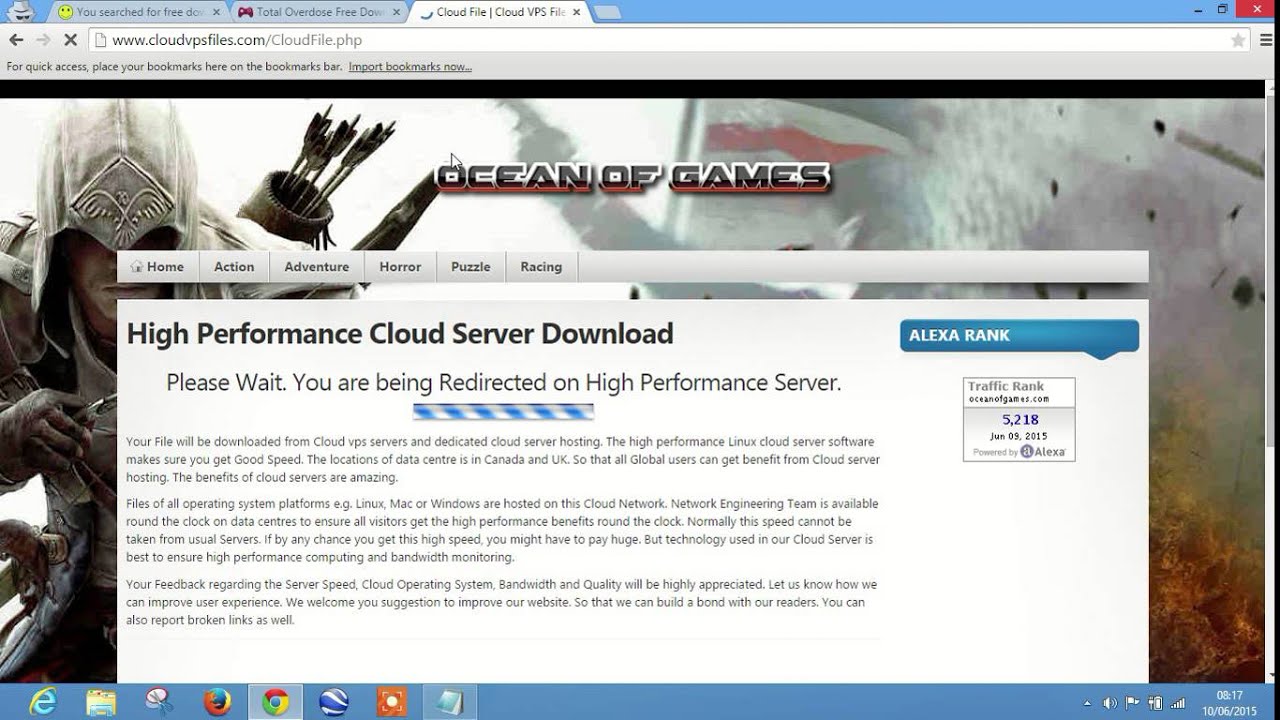This screenshot has height=720, width=1280.
Task: Open the Puzzle games category
Action: click(x=470, y=267)
